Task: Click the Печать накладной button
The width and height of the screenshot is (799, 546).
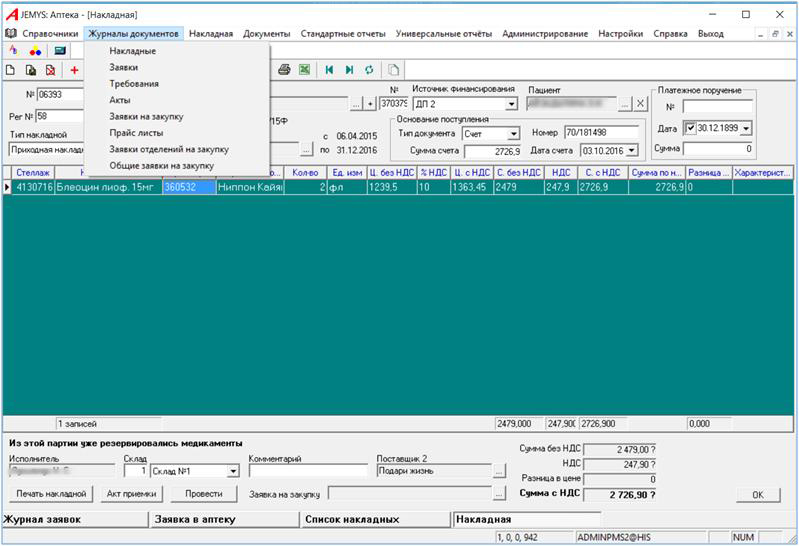Action: 50,494
